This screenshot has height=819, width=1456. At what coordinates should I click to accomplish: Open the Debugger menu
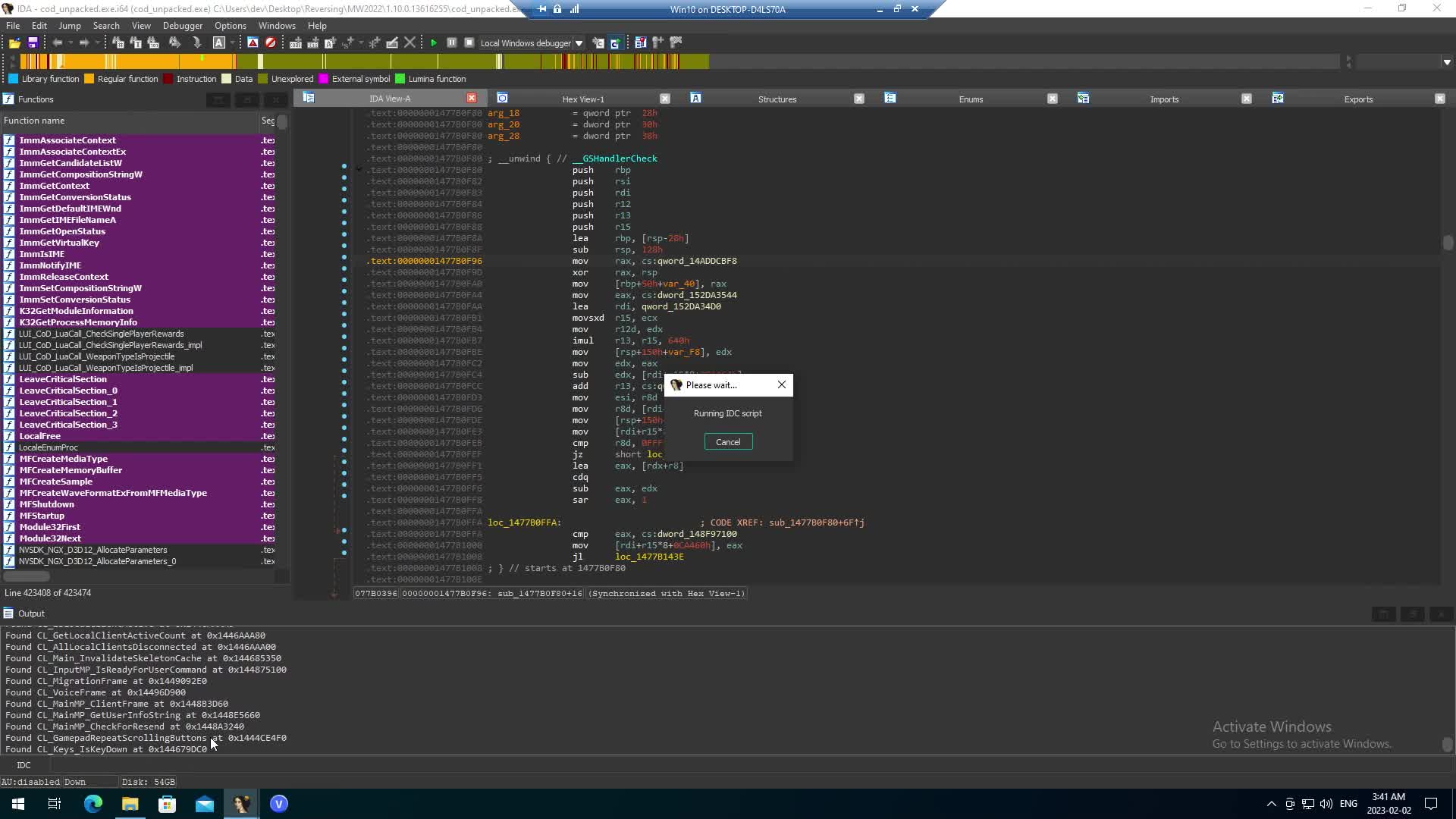coord(182,26)
